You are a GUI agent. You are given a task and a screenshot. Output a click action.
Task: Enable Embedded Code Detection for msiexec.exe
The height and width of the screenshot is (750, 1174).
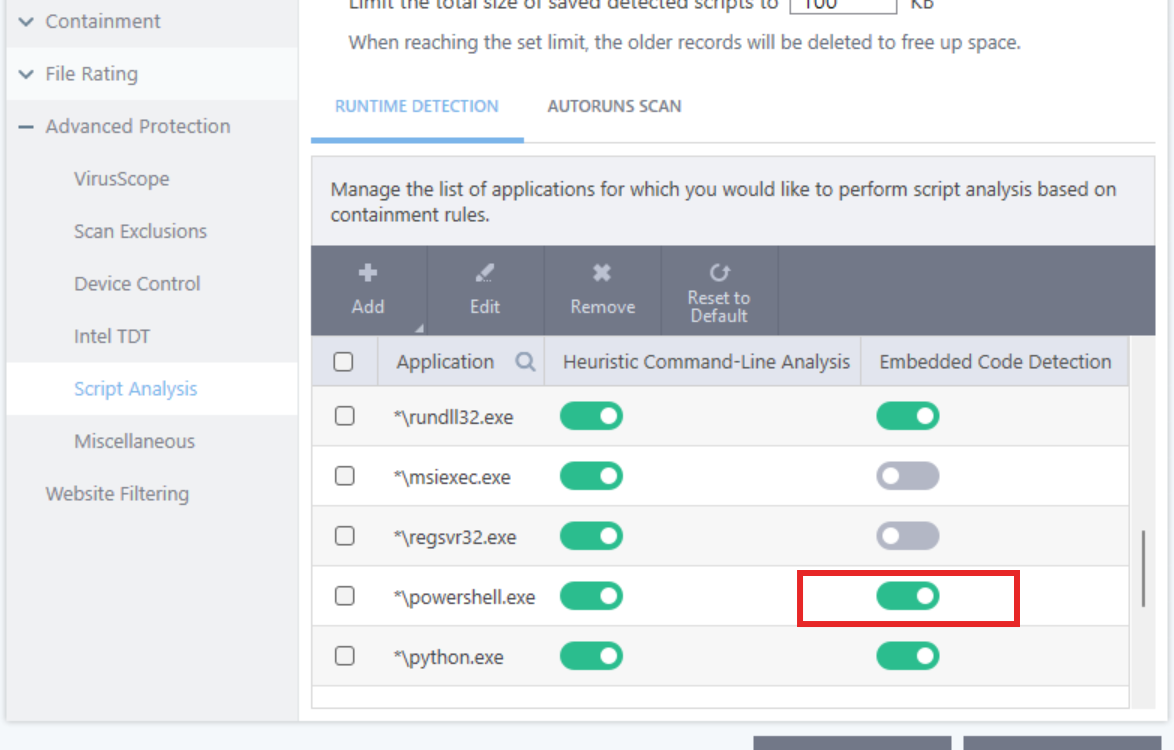(908, 477)
